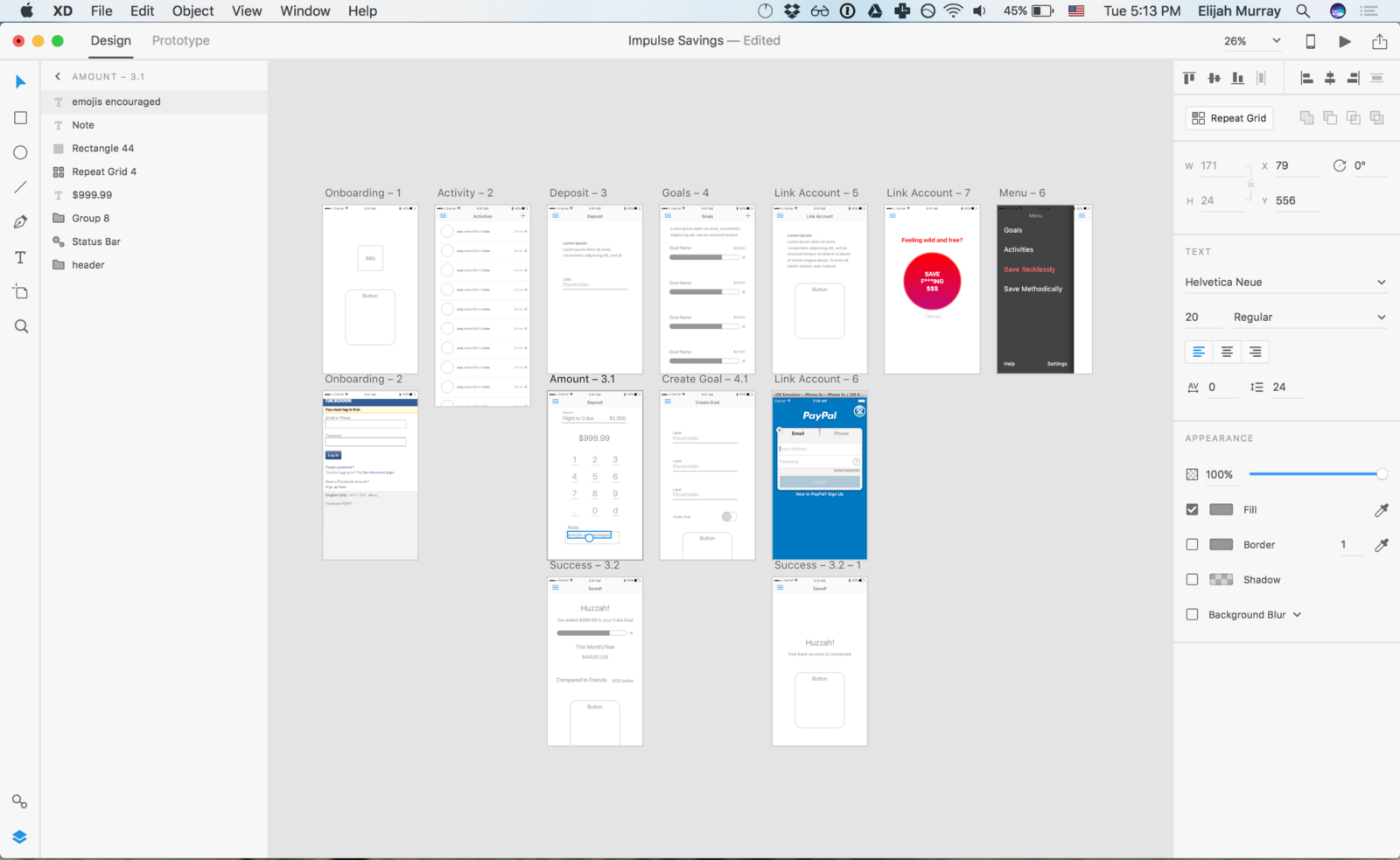This screenshot has width=1400, height=860.
Task: Align selection to right edge
Action: click(x=1353, y=78)
